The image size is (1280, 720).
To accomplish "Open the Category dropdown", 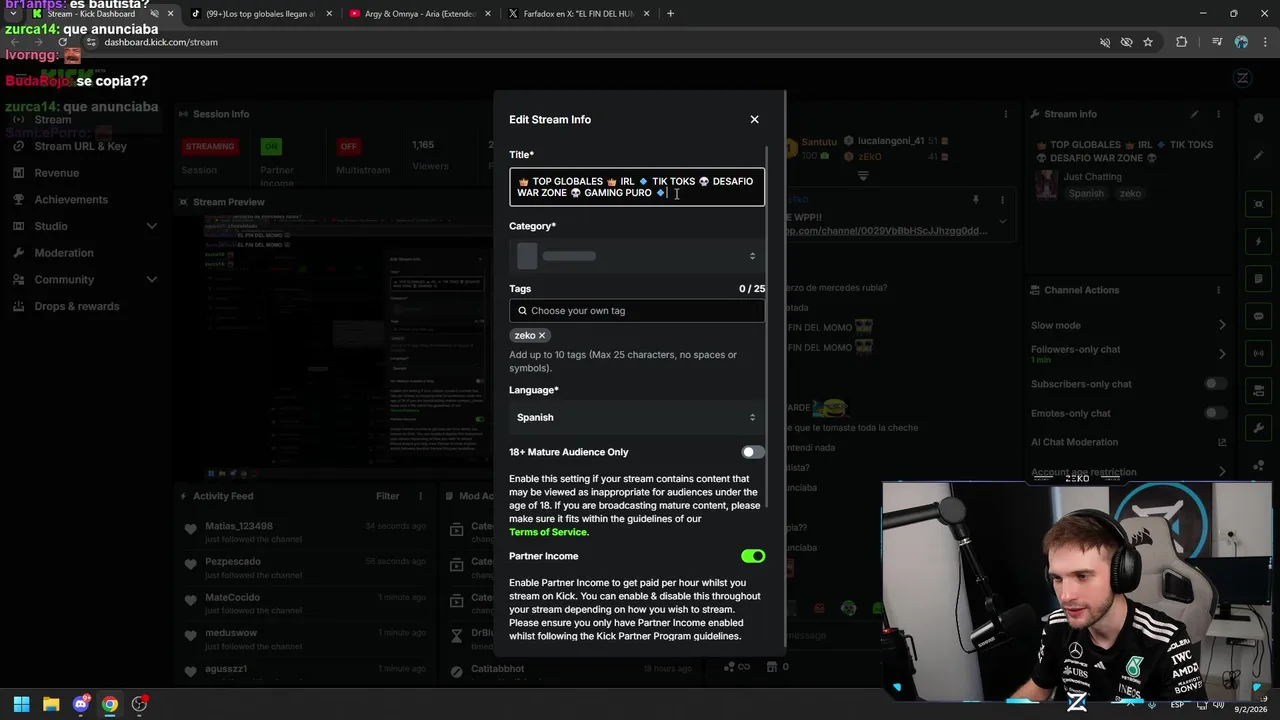I will 637,256.
